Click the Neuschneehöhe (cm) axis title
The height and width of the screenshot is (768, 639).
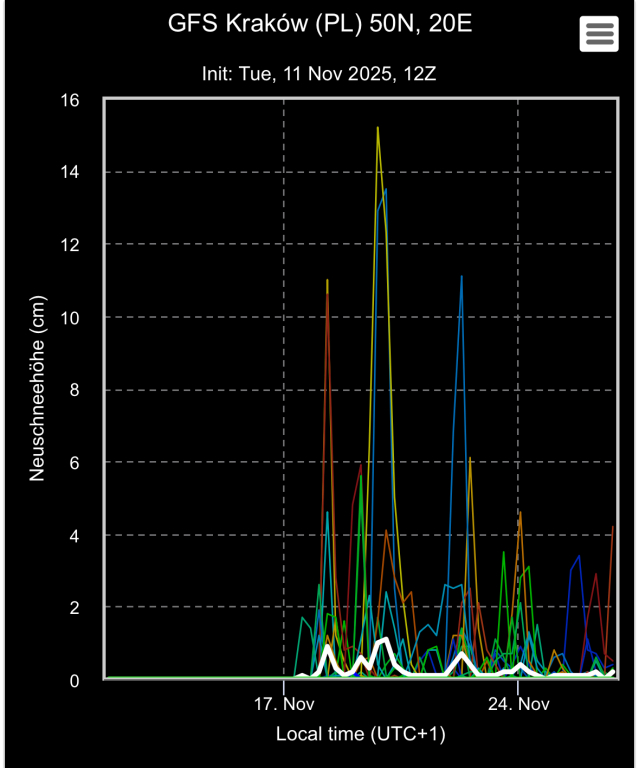(x=37, y=389)
